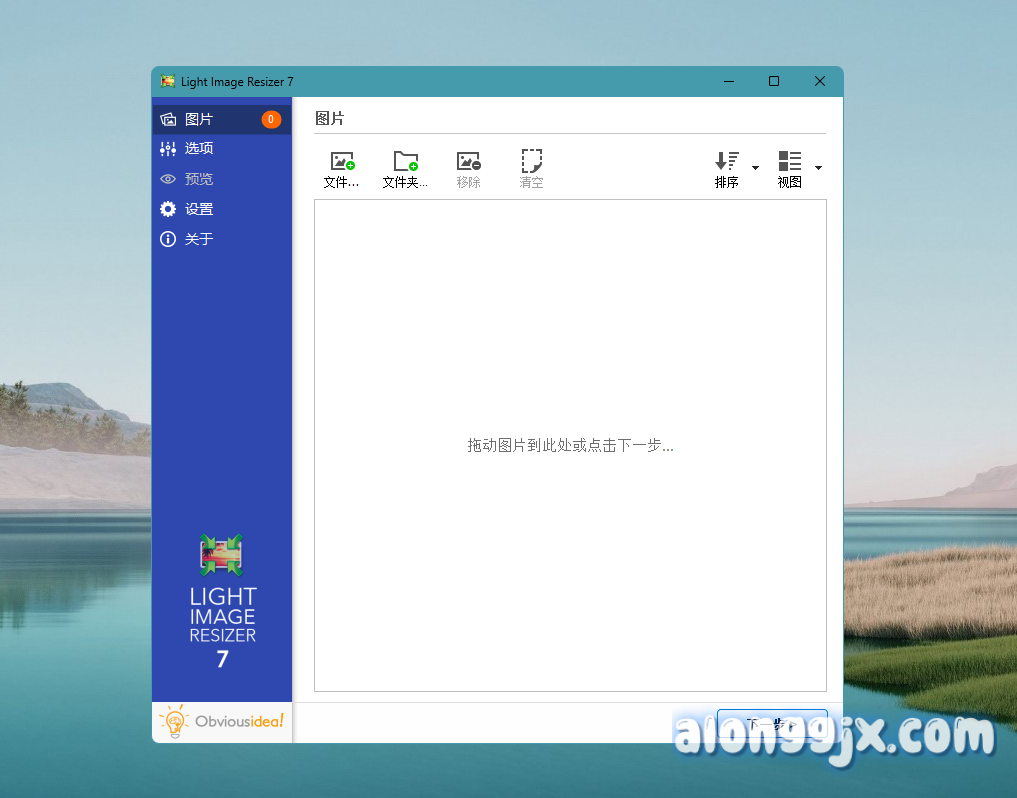Expand the 排序 dropdown arrow
The height and width of the screenshot is (798, 1017).
(x=755, y=168)
